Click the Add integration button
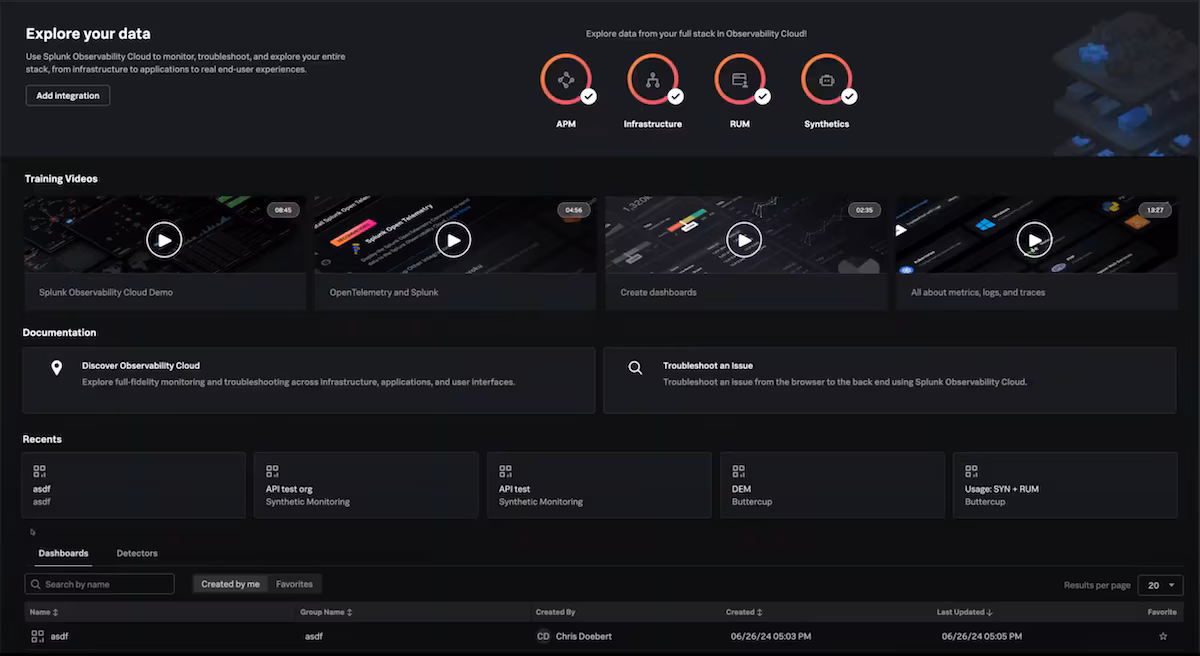 (x=68, y=95)
